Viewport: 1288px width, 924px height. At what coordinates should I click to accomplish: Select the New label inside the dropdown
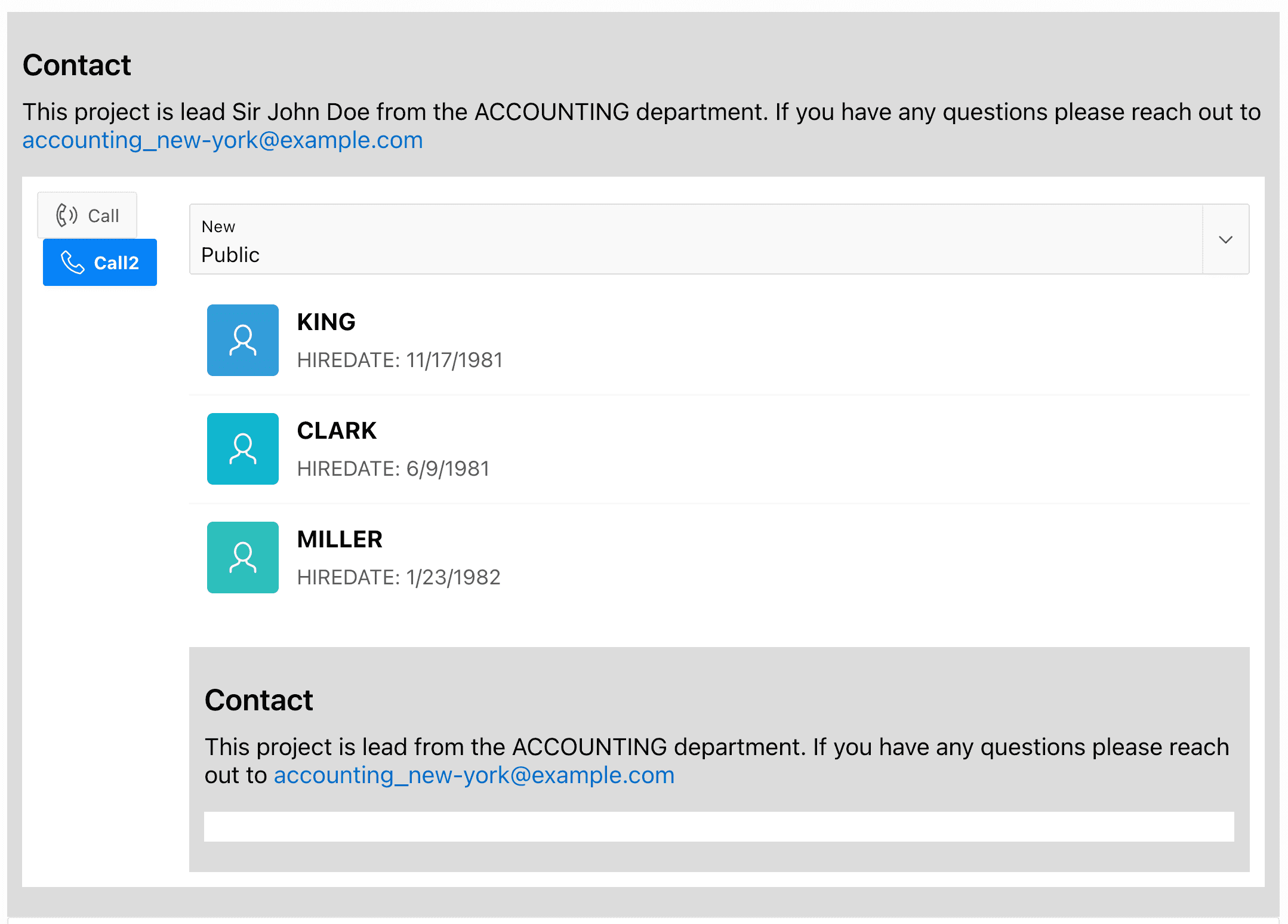(218, 226)
